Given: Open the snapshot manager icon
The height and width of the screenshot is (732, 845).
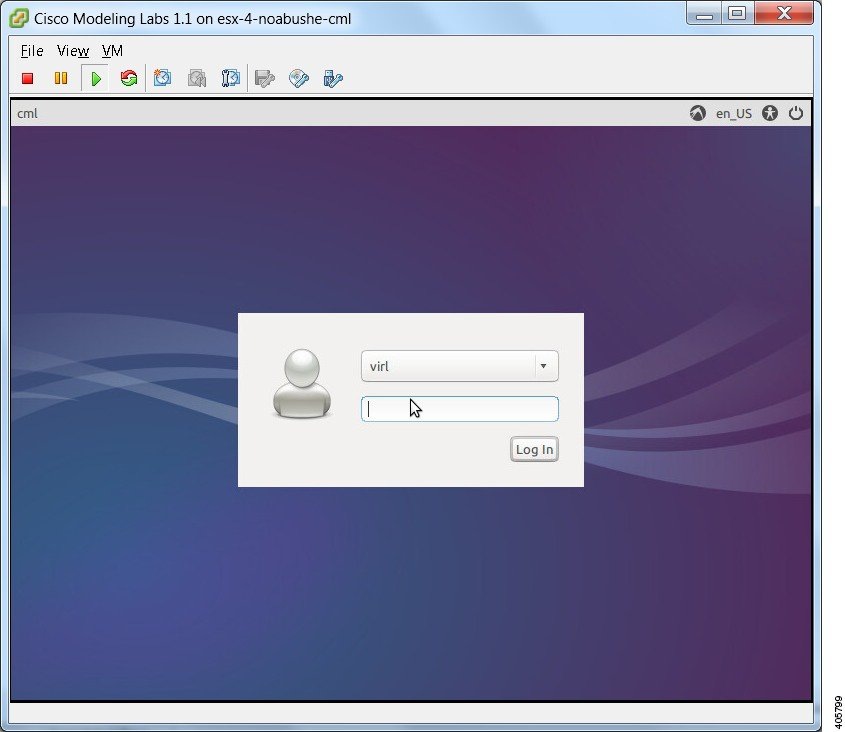Looking at the screenshot, I should click(x=231, y=79).
